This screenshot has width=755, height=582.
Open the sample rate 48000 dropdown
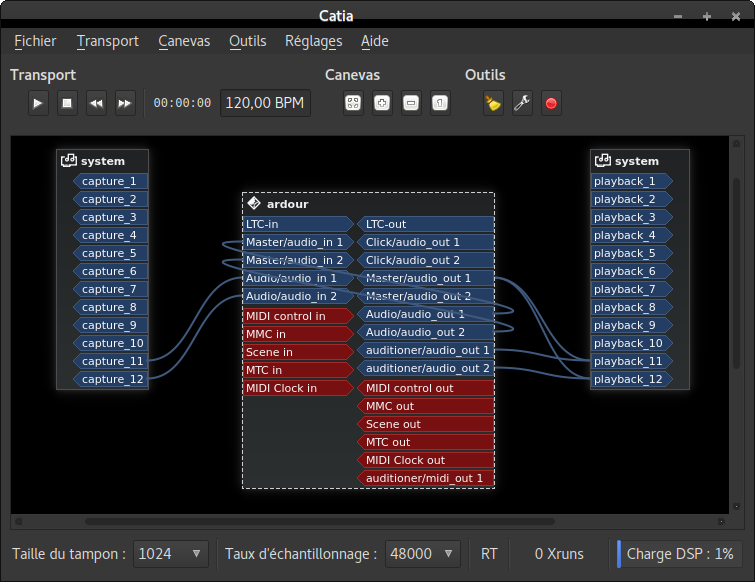(x=422, y=554)
